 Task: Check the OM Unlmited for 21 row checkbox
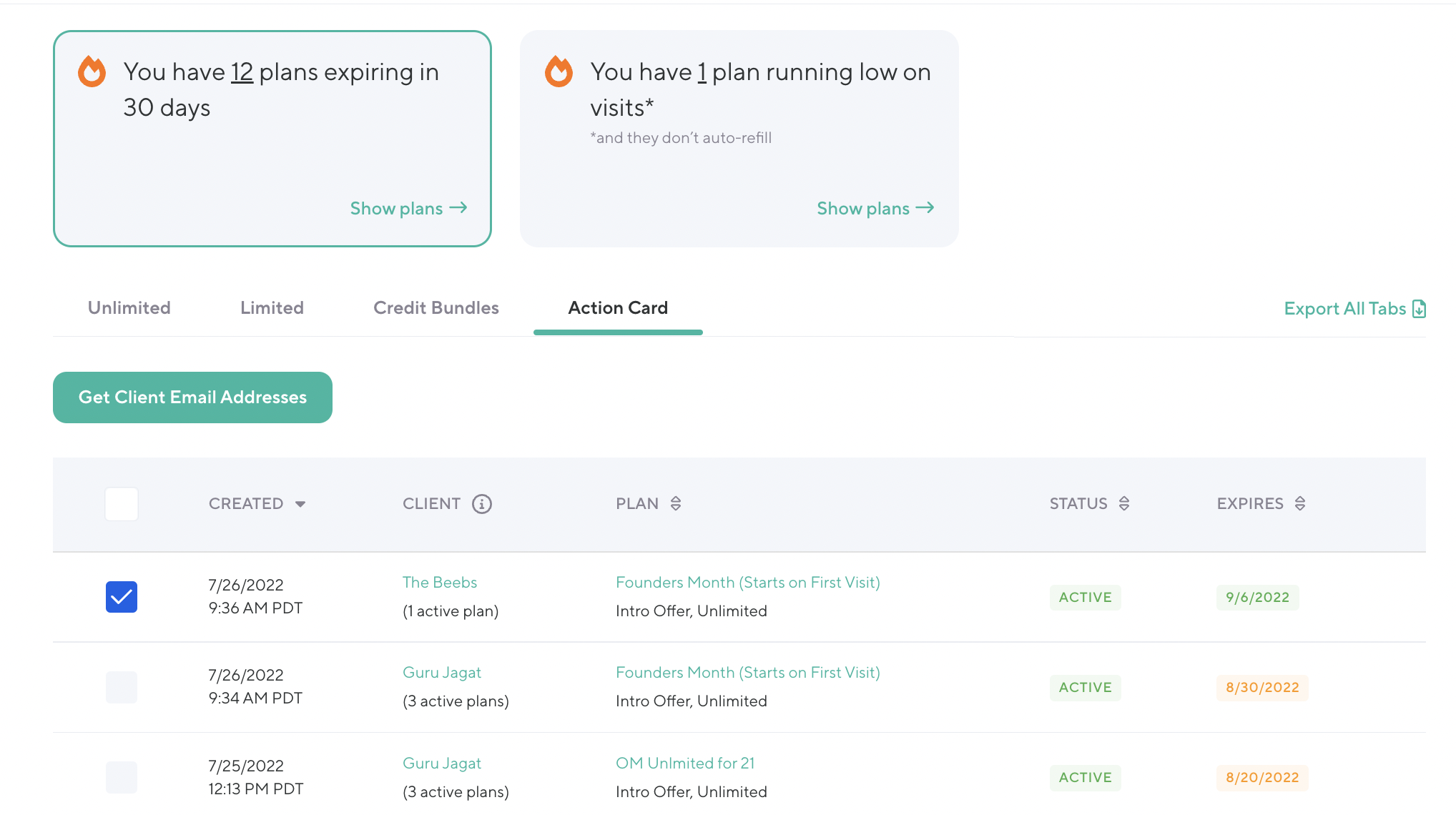[122, 777]
